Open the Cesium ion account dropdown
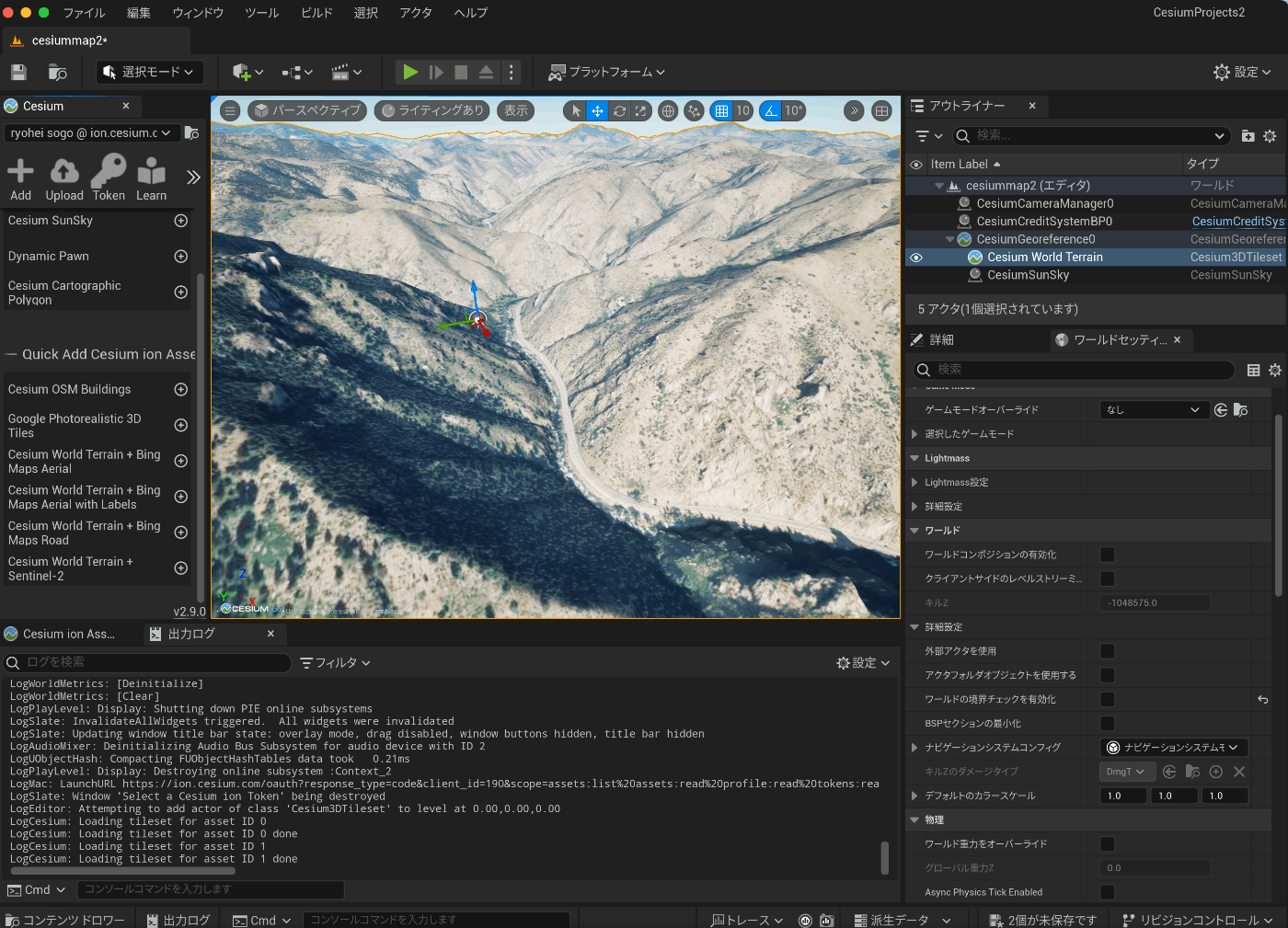Viewport: 1288px width, 928px height. click(90, 133)
